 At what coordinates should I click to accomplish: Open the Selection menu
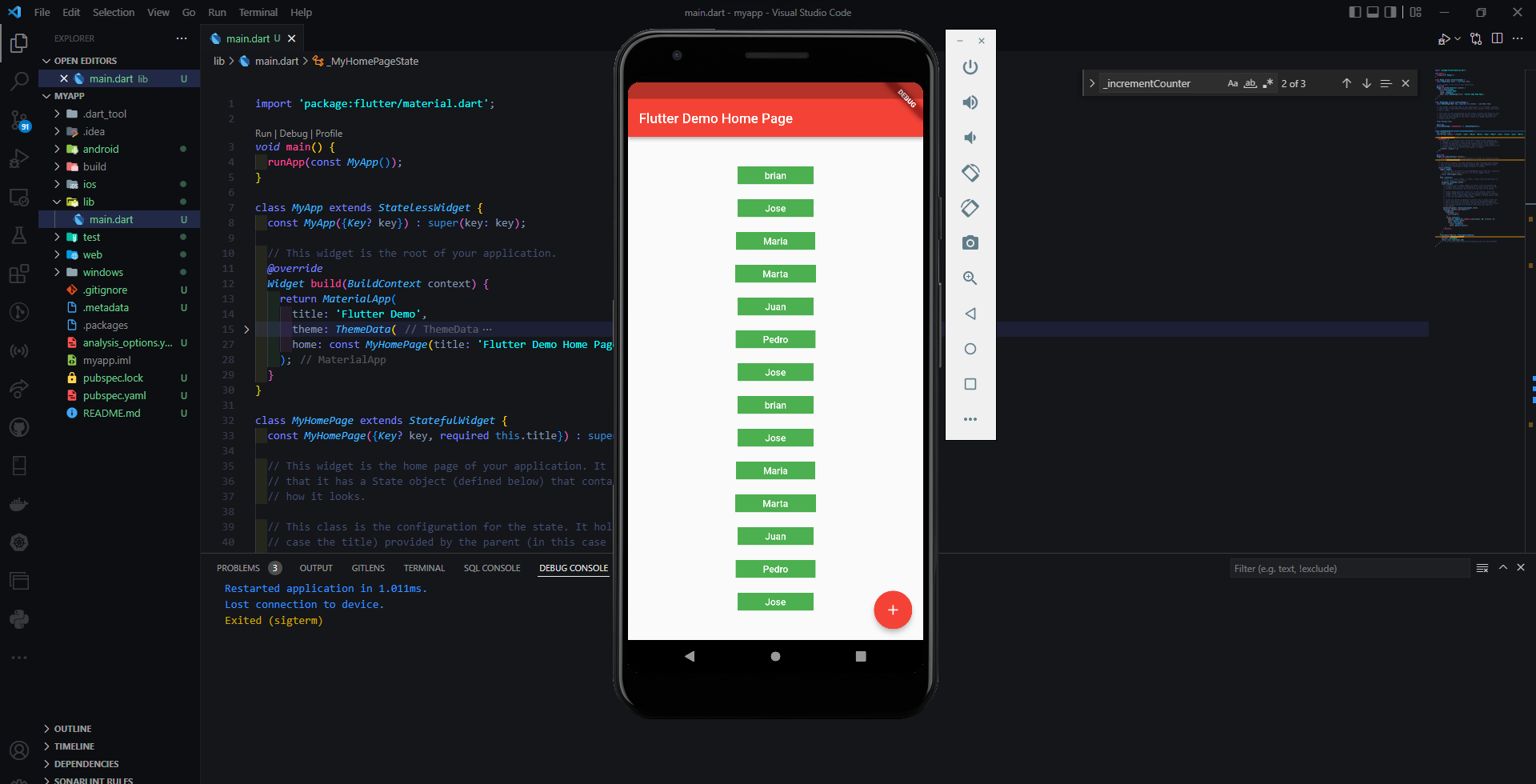coord(114,12)
